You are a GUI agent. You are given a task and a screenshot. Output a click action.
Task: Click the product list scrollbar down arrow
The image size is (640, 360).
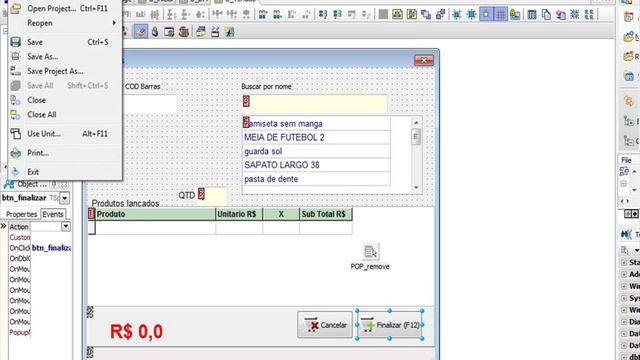click(x=416, y=187)
